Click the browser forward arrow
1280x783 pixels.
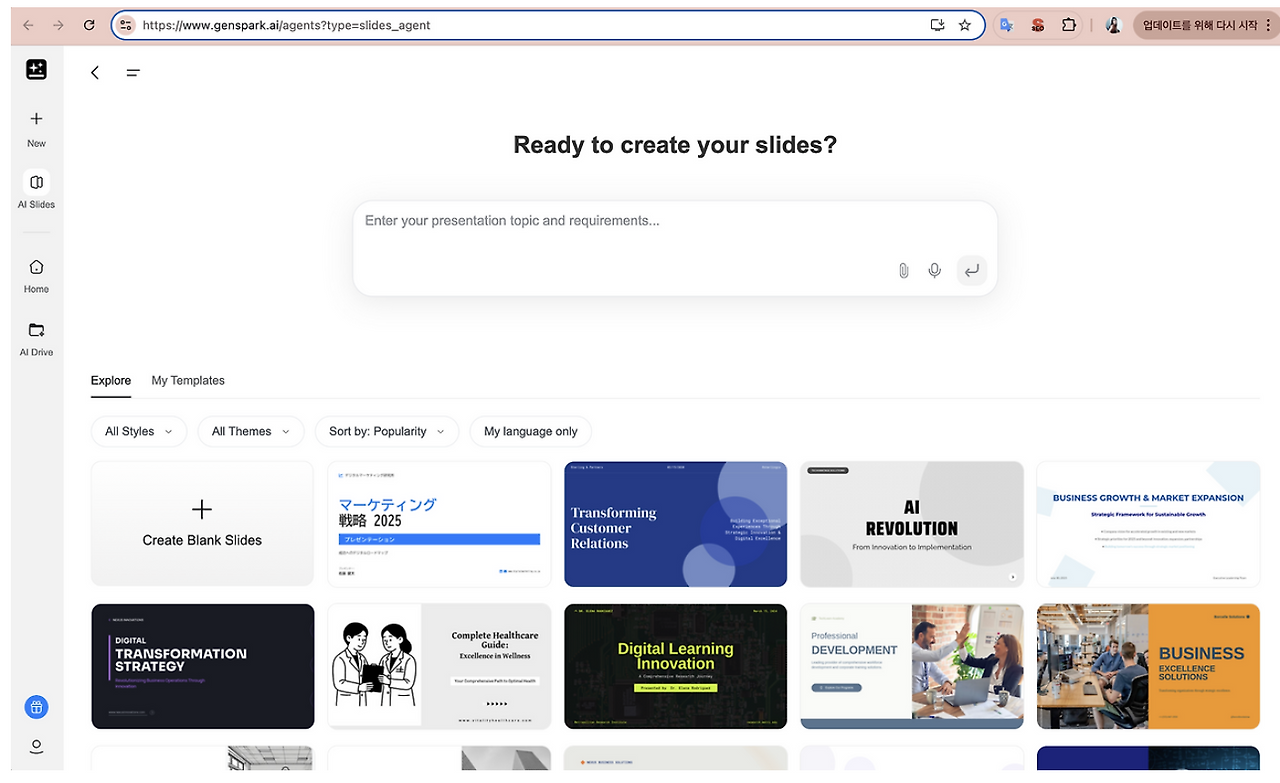tap(58, 25)
